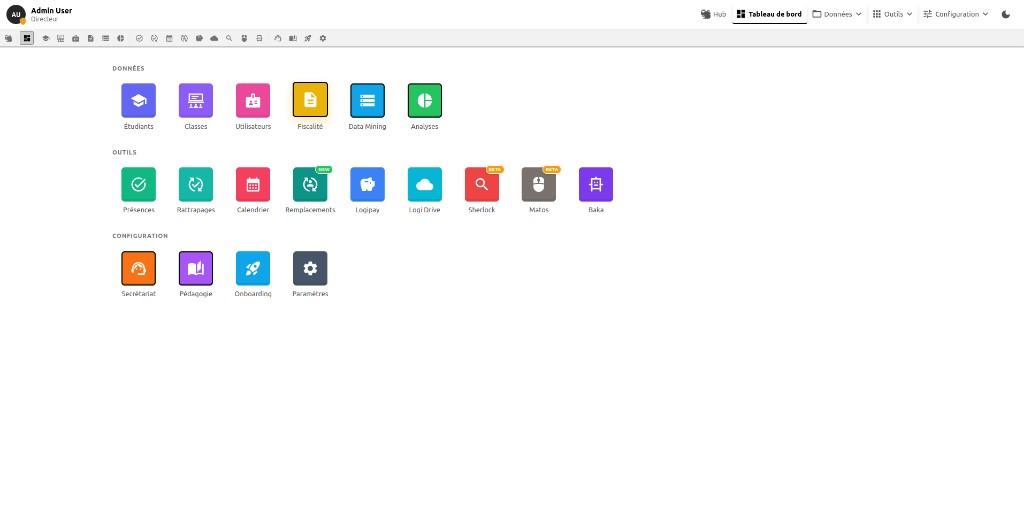
Task: Open the Classes tile
Action: (x=196, y=101)
